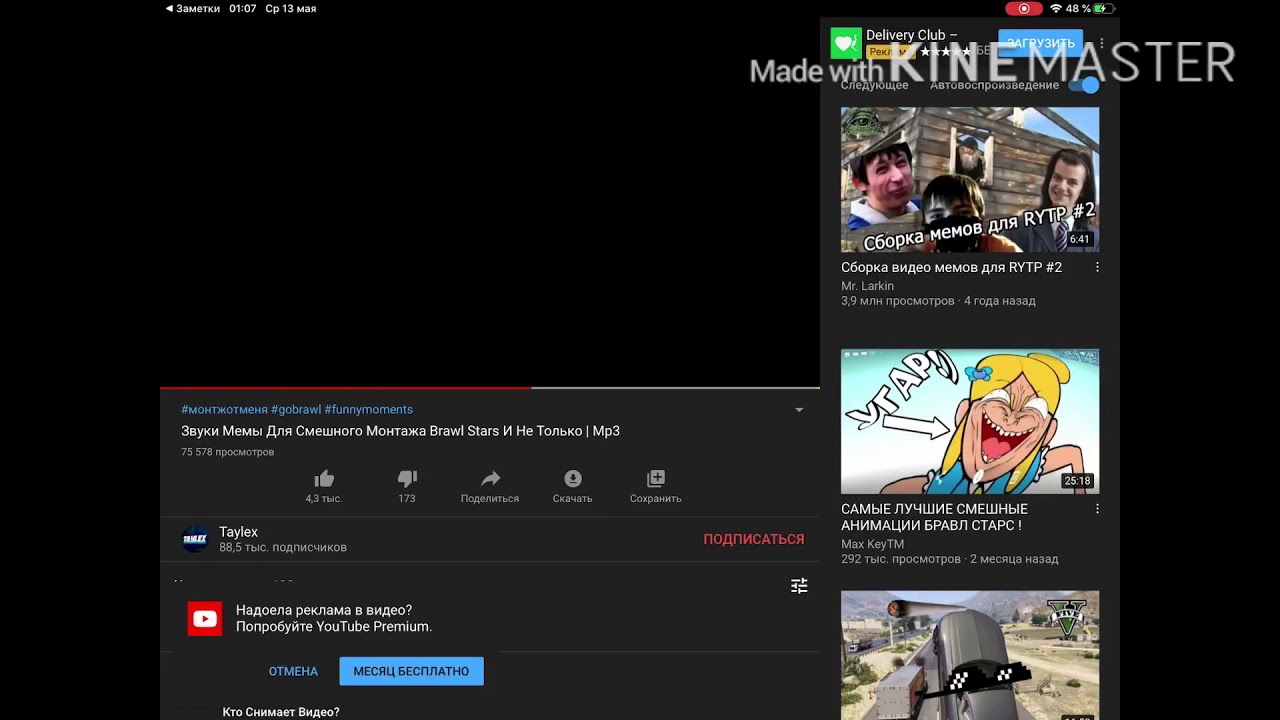Tap the black video player area

[490, 200]
